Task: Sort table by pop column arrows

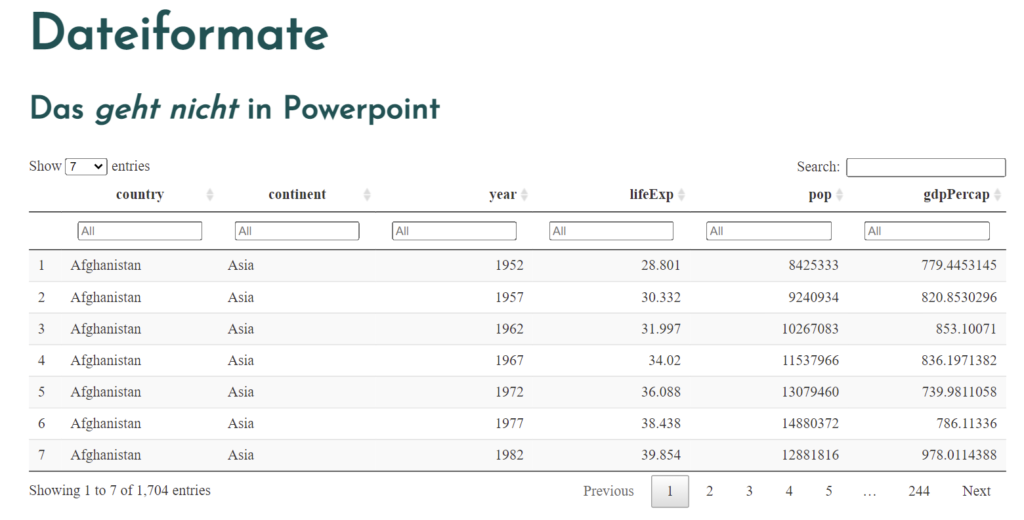Action: pos(839,195)
